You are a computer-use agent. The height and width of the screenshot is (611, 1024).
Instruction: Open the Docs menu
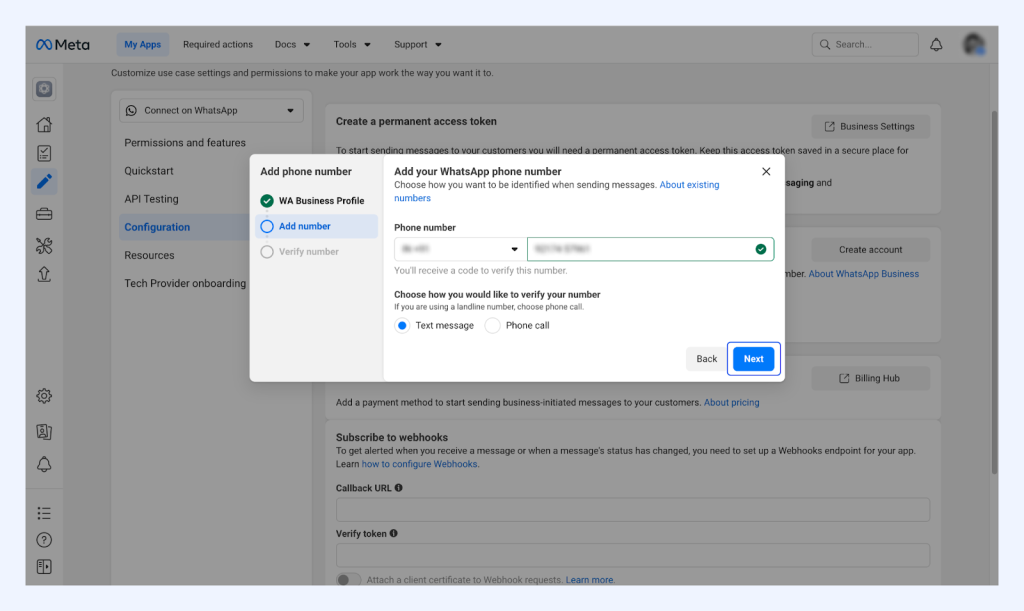click(x=292, y=44)
